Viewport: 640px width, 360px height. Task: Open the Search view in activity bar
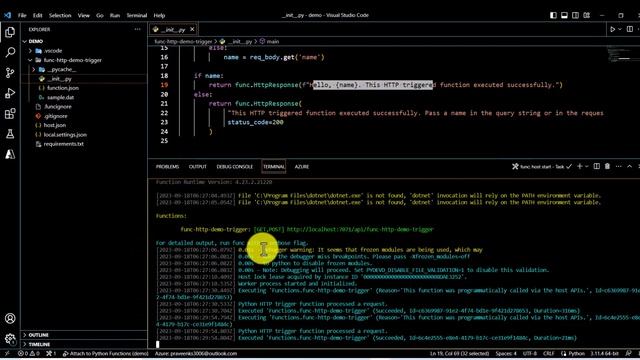[10, 52]
